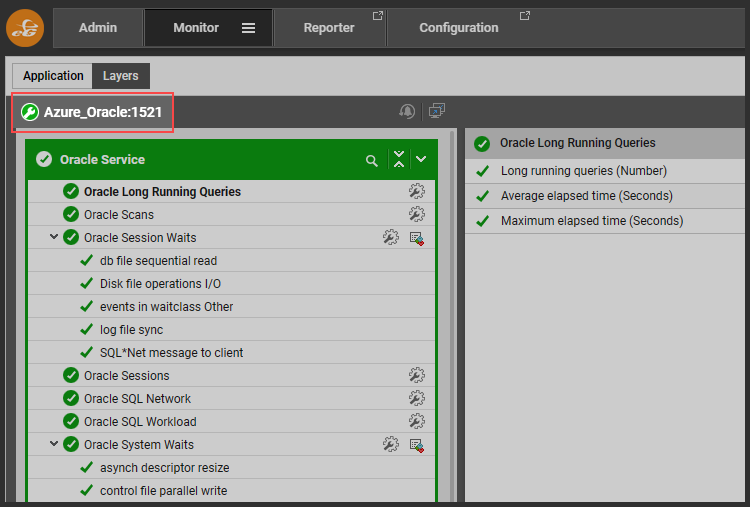Open descriptor config icon for Oracle Session Waits
This screenshot has width=750, height=507.
point(417,238)
